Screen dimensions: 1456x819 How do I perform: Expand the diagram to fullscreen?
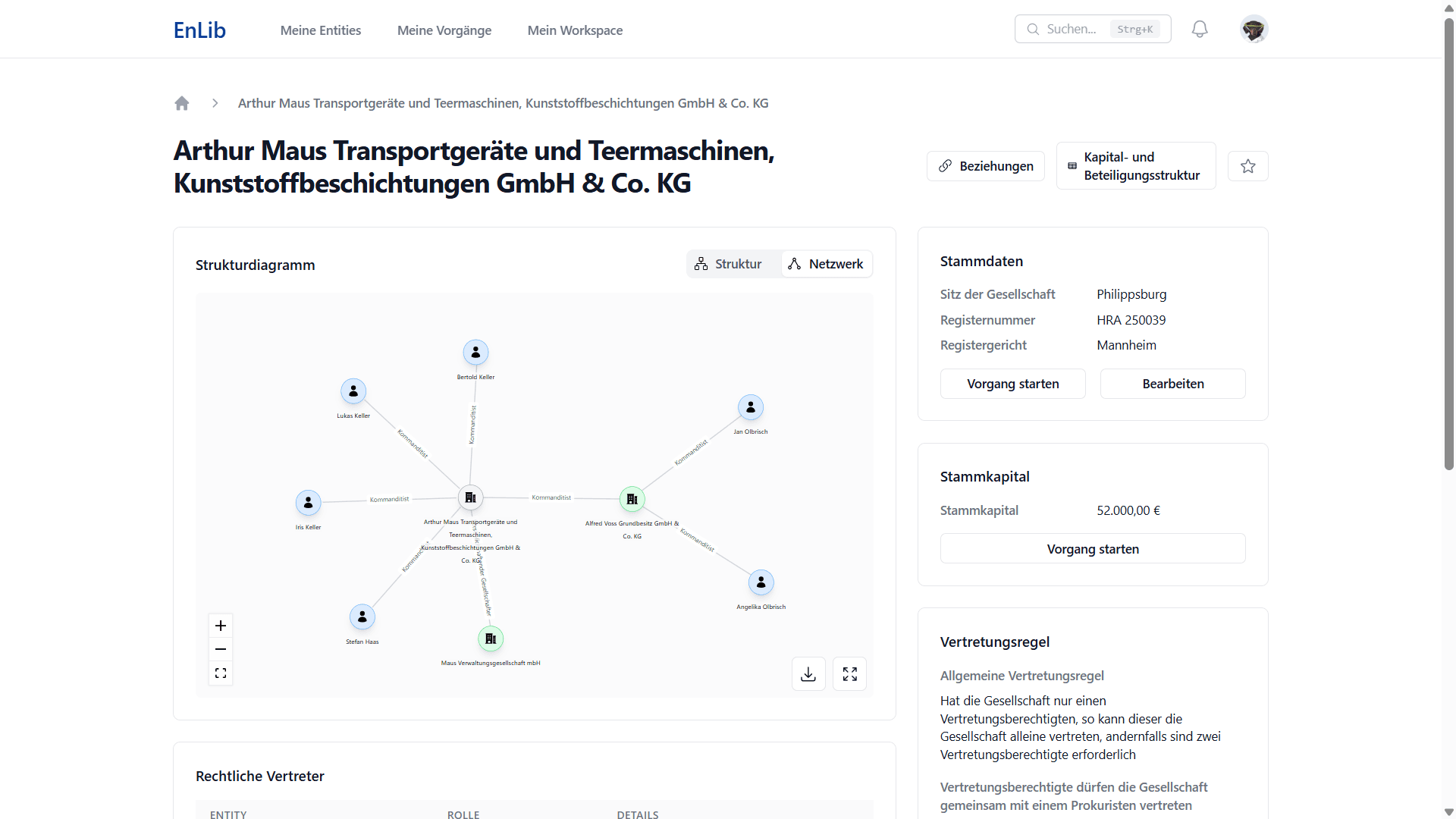850,673
